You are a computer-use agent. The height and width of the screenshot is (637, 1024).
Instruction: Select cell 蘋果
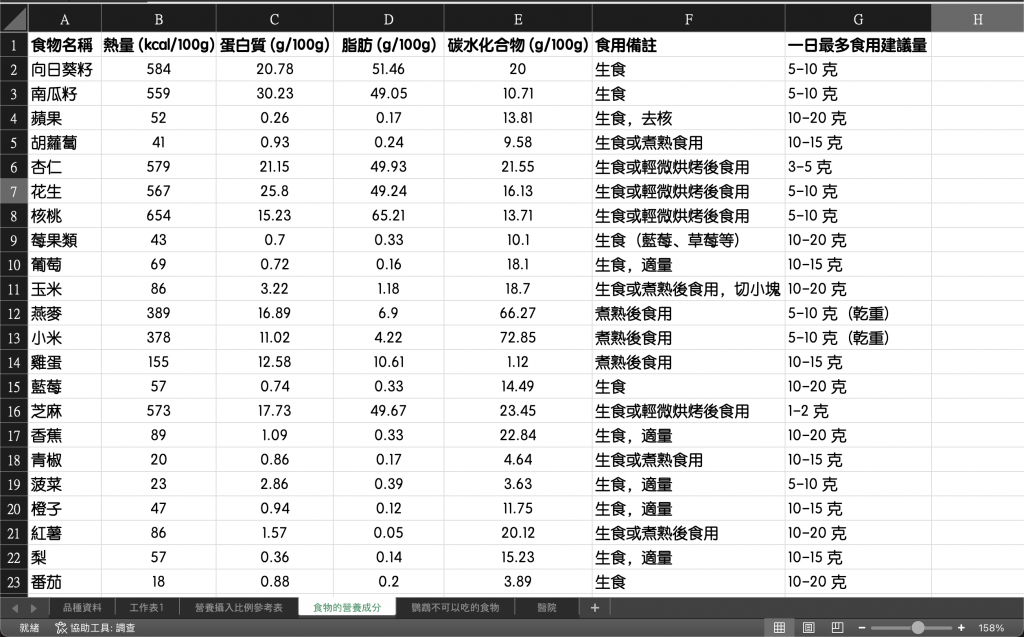[x=65, y=118]
